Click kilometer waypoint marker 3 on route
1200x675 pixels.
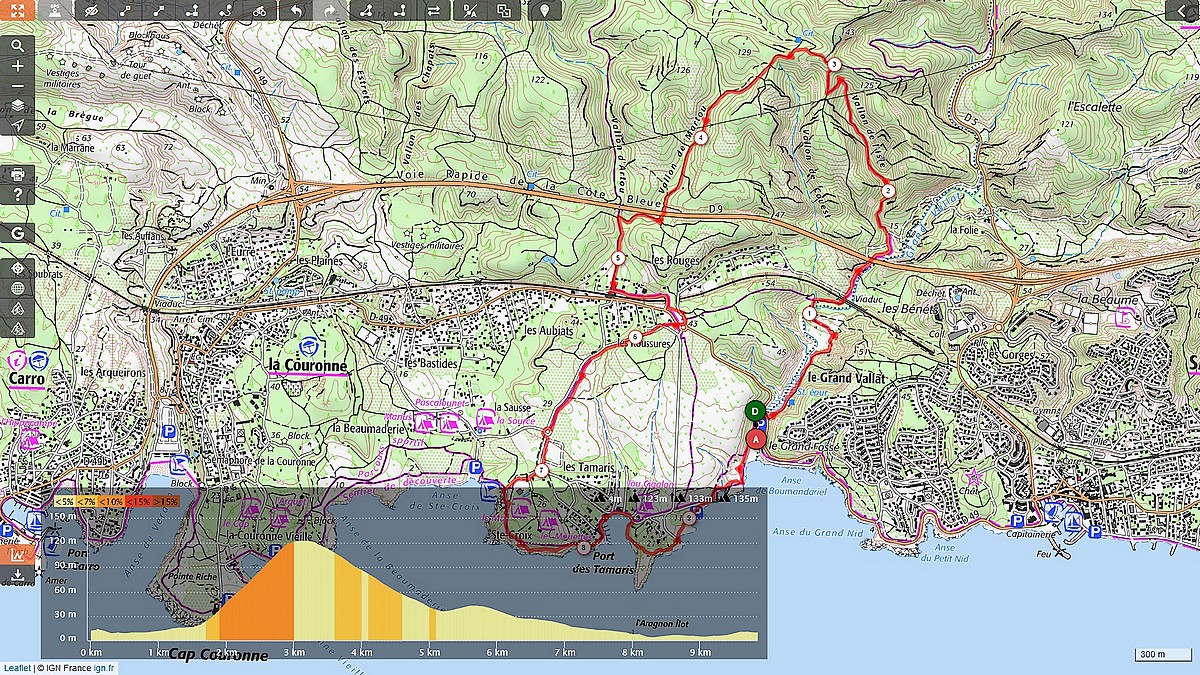834,65
